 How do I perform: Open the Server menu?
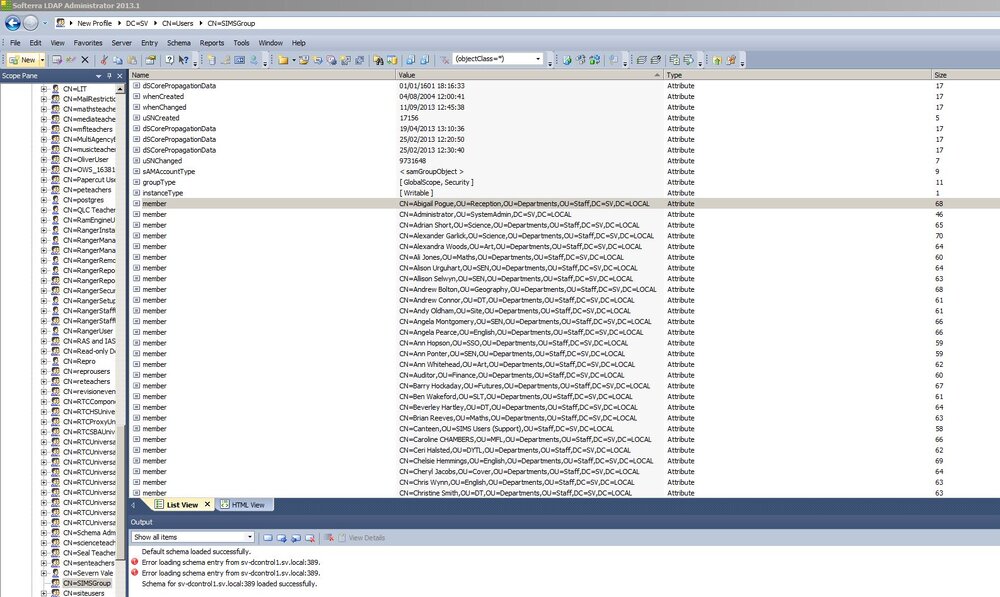(121, 43)
